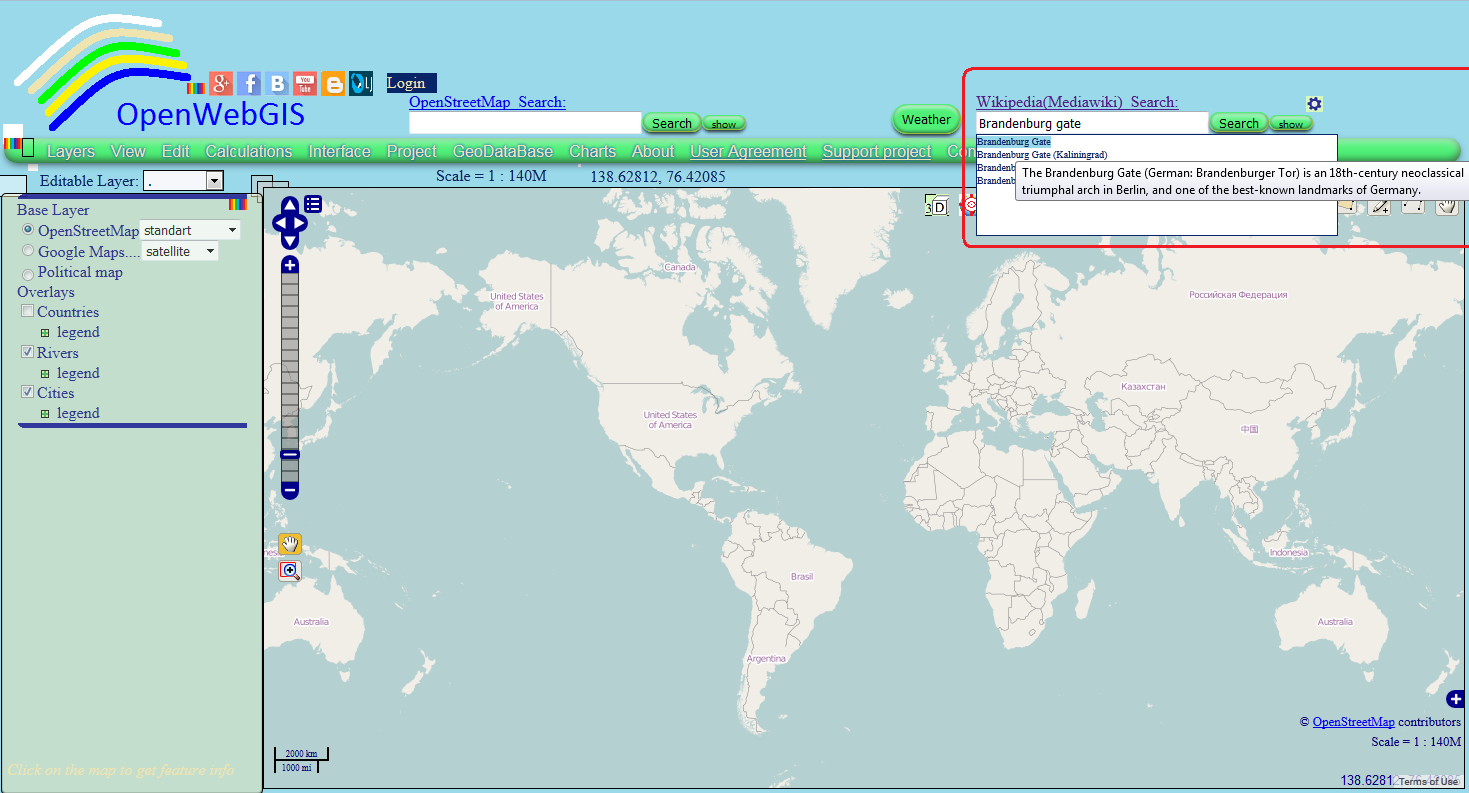Enable the Countries overlay

pos(27,311)
